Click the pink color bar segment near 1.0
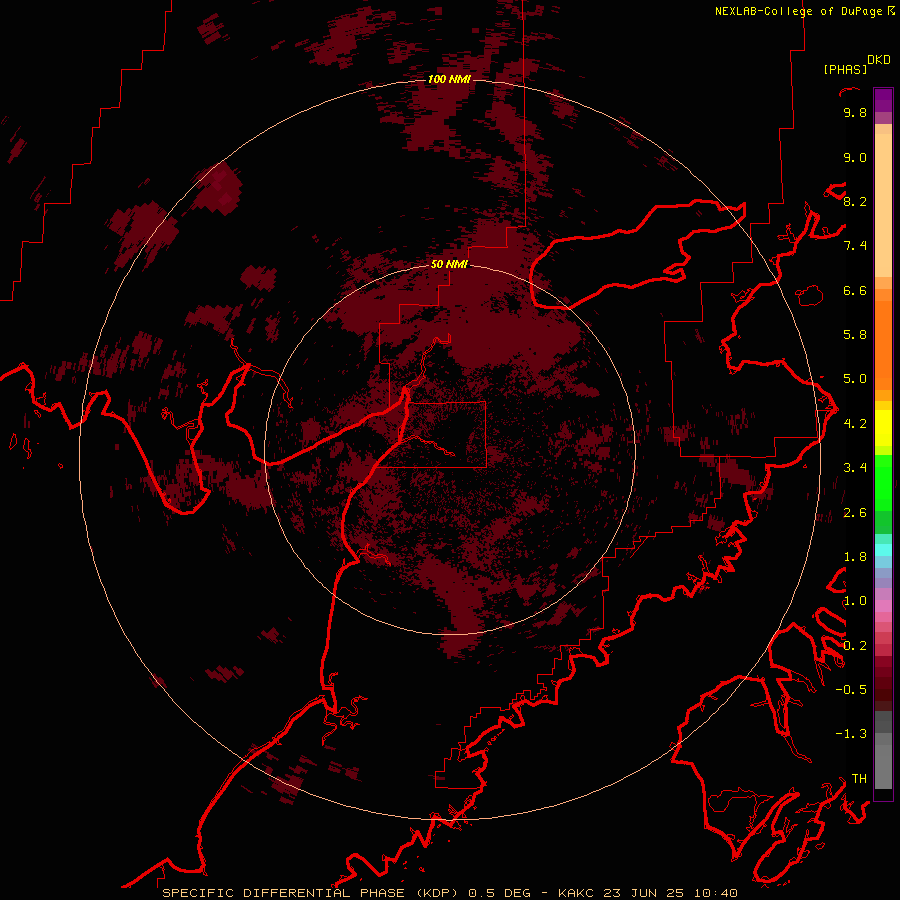The height and width of the screenshot is (900, 900). (x=883, y=606)
